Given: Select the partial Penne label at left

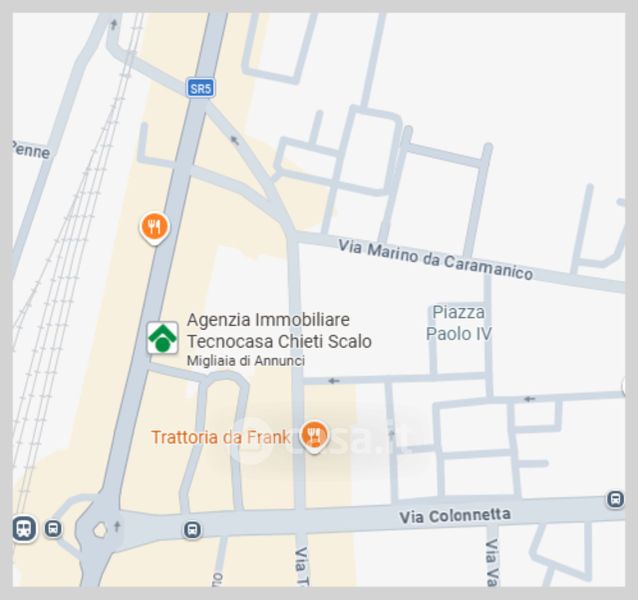Looking at the screenshot, I should click(x=31, y=150).
